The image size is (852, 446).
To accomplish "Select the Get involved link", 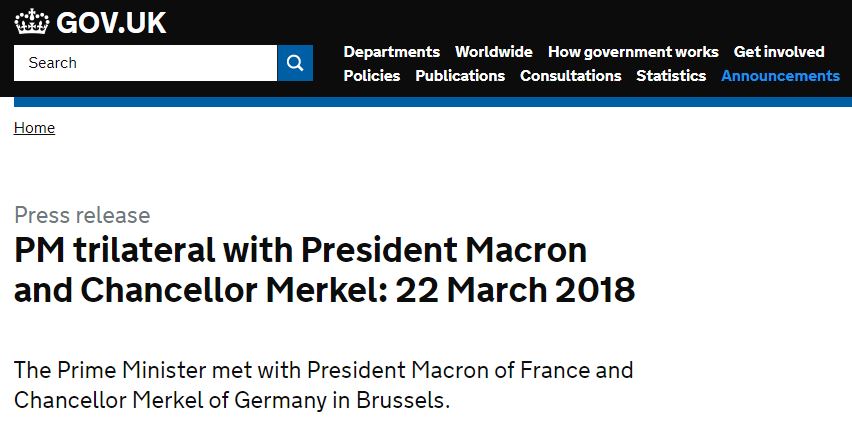I will point(779,52).
